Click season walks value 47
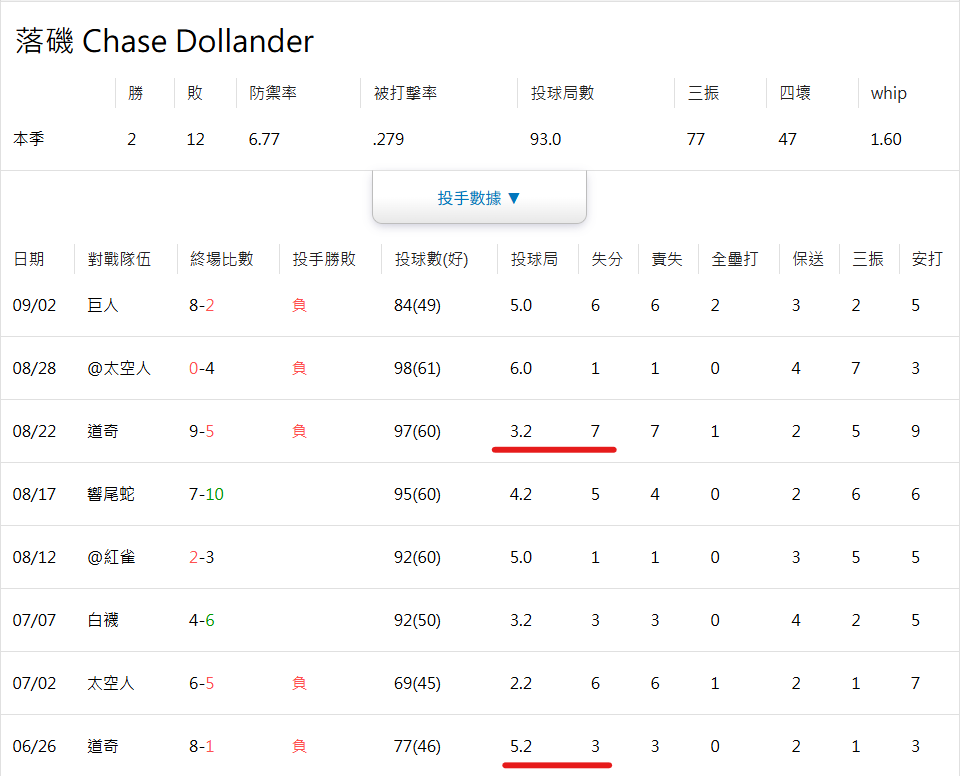The image size is (960, 776). click(x=787, y=139)
